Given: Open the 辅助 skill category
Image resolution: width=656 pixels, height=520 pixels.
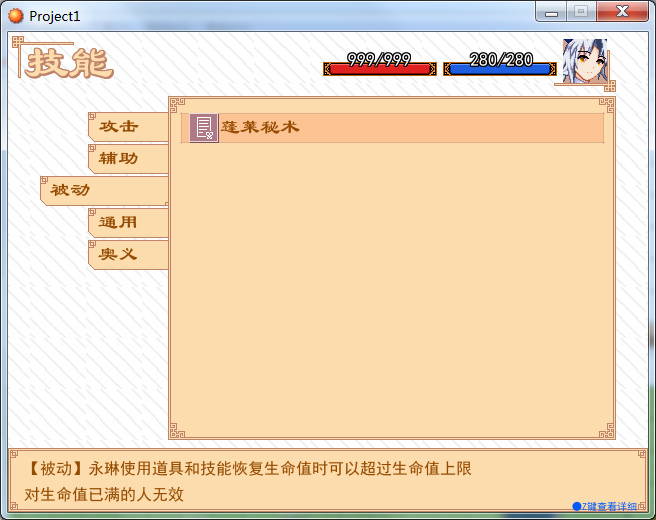Looking at the screenshot, I should (x=128, y=159).
